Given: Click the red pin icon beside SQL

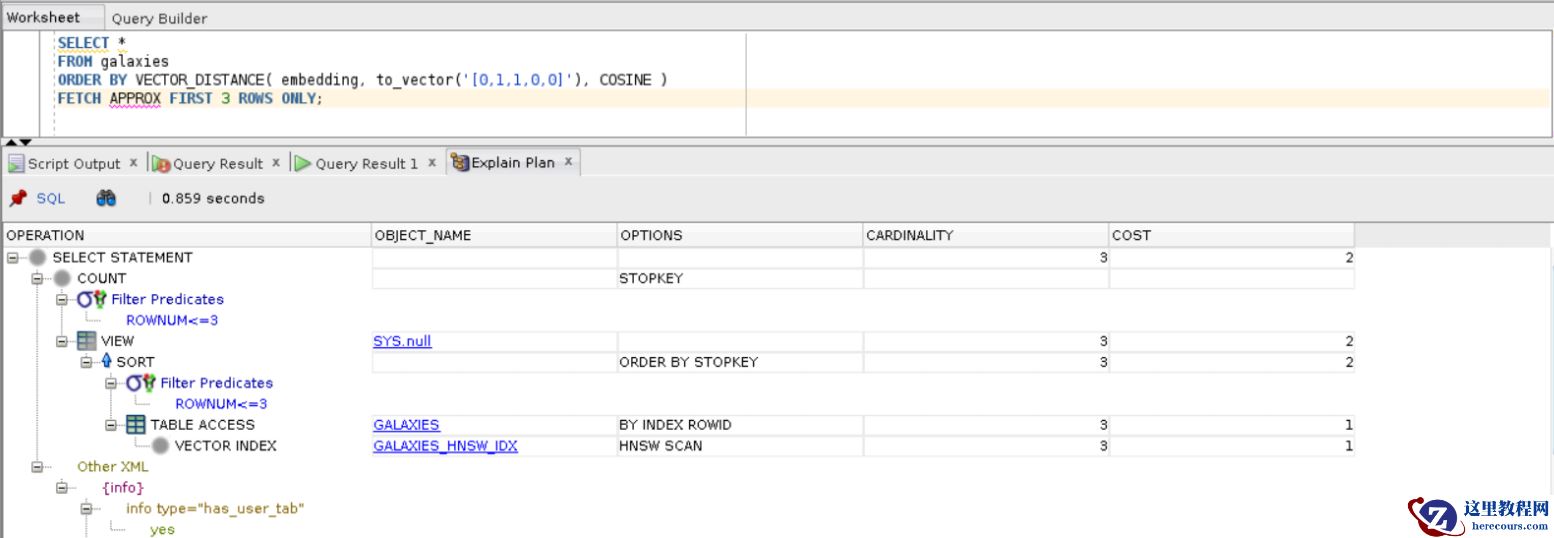Looking at the screenshot, I should [17, 198].
